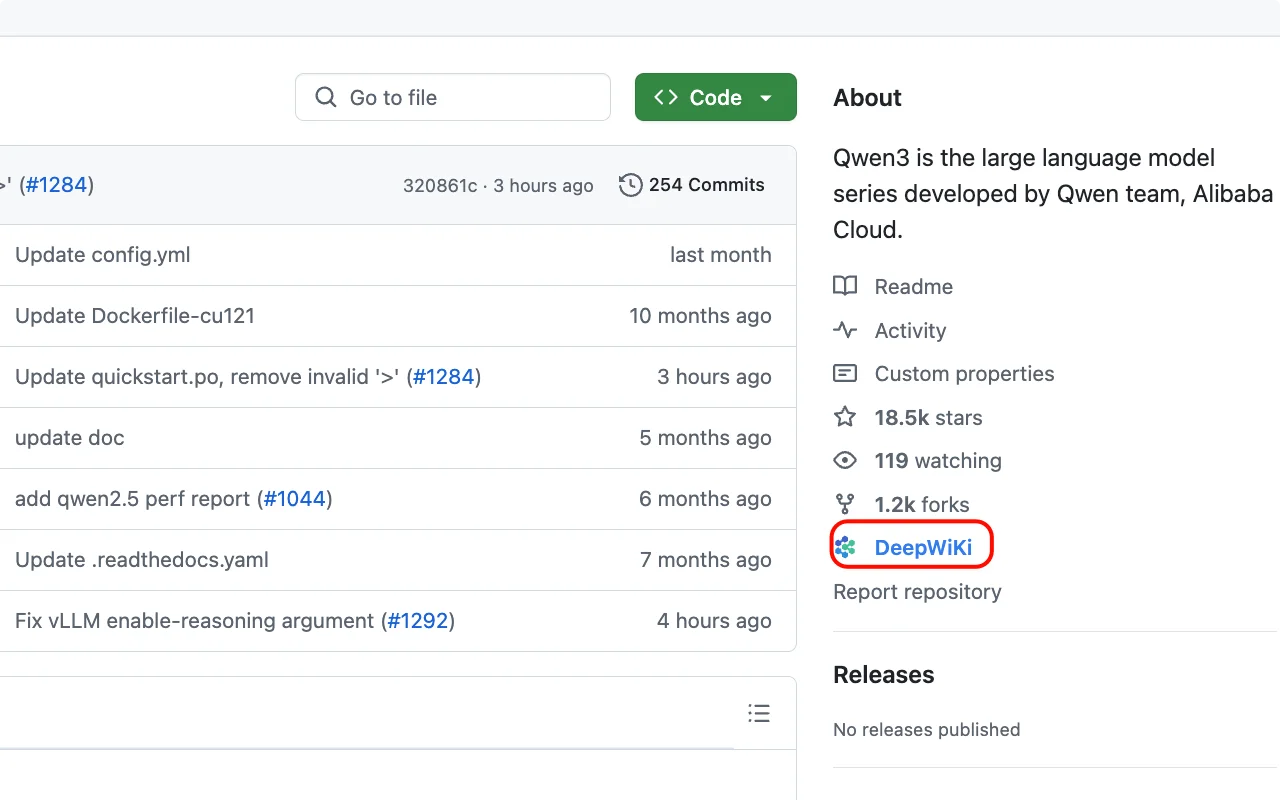Open the 254 Commits history link
Image resolution: width=1280 pixels, height=800 pixels.
tap(692, 185)
